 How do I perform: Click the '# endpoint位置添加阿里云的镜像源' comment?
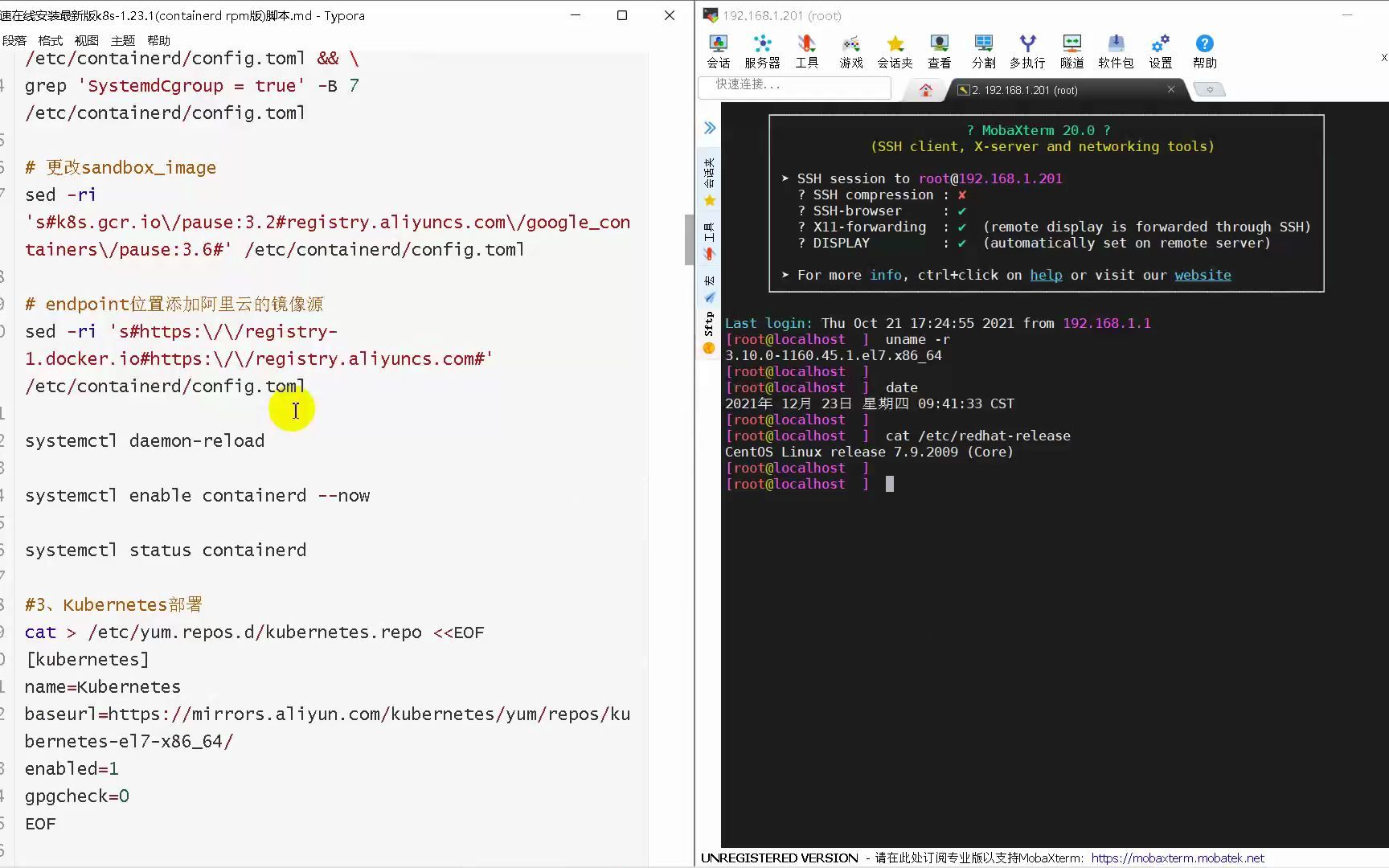pyautogui.click(x=174, y=304)
